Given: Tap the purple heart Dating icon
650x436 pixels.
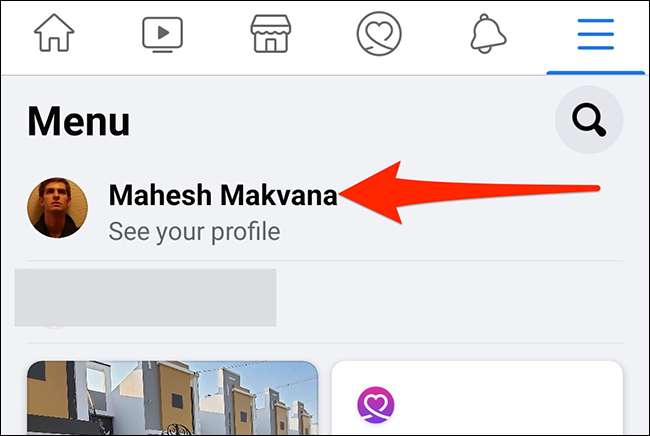Looking at the screenshot, I should click(x=376, y=405).
